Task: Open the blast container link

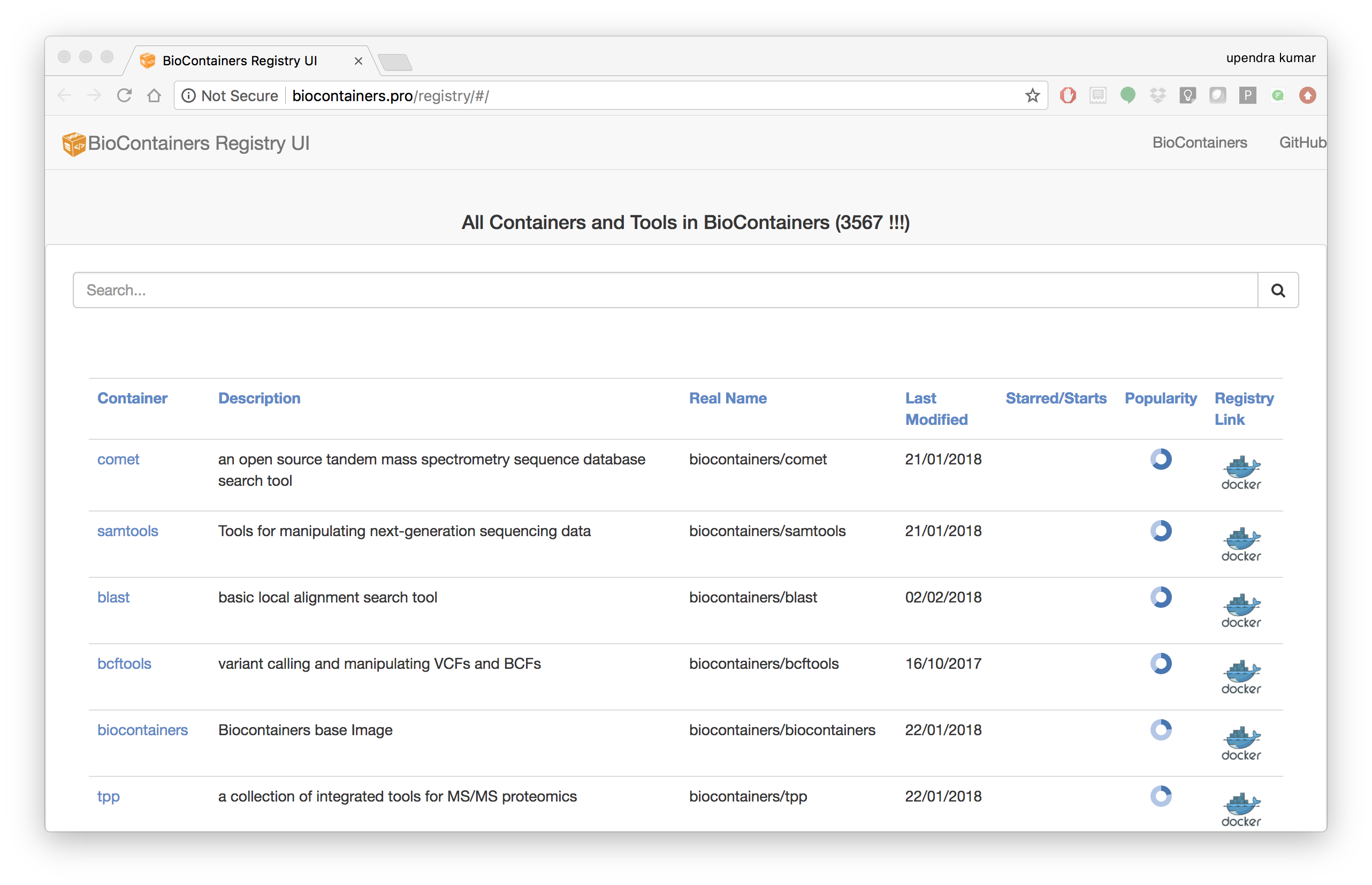Action: [x=113, y=597]
